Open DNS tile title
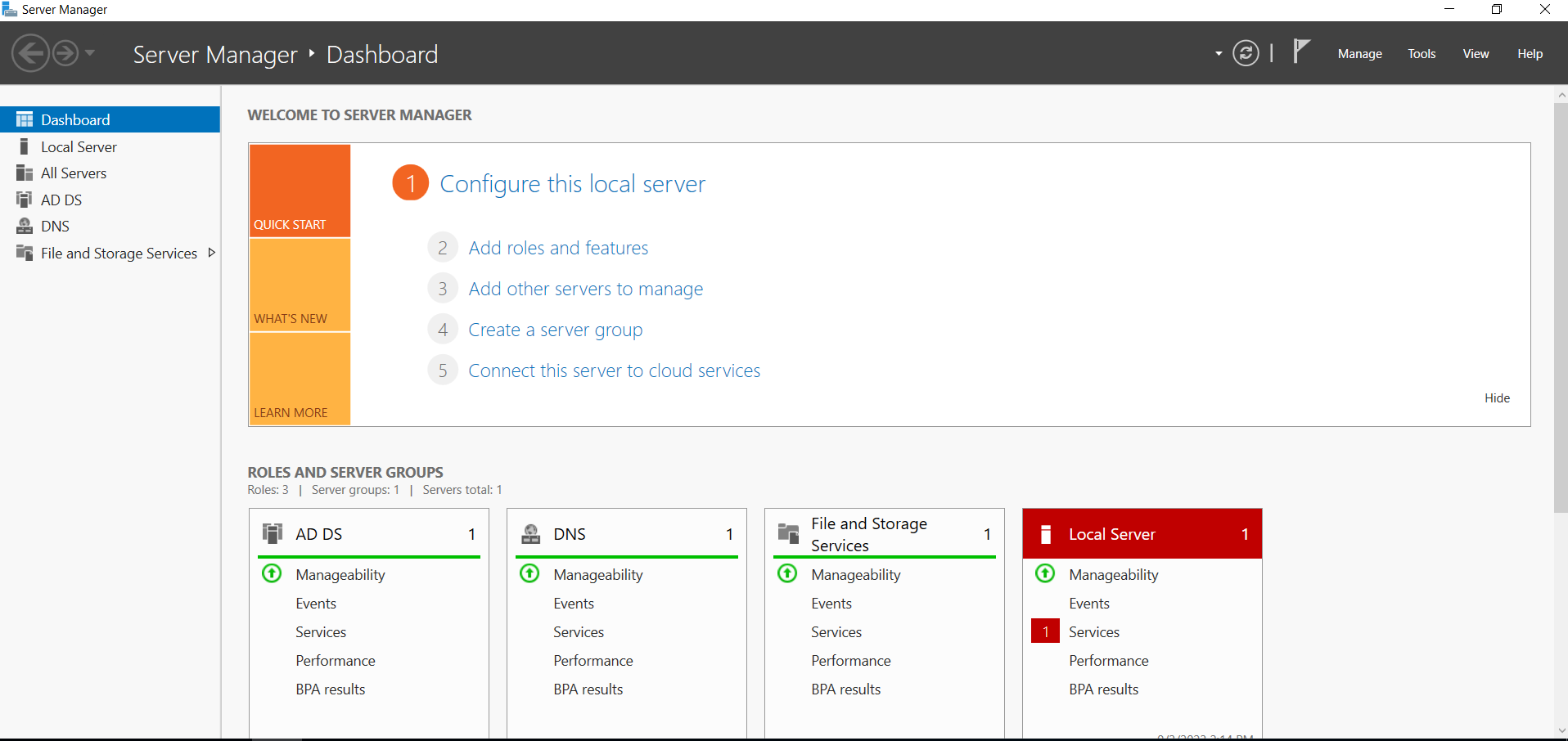The height and width of the screenshot is (741, 1568). [570, 534]
